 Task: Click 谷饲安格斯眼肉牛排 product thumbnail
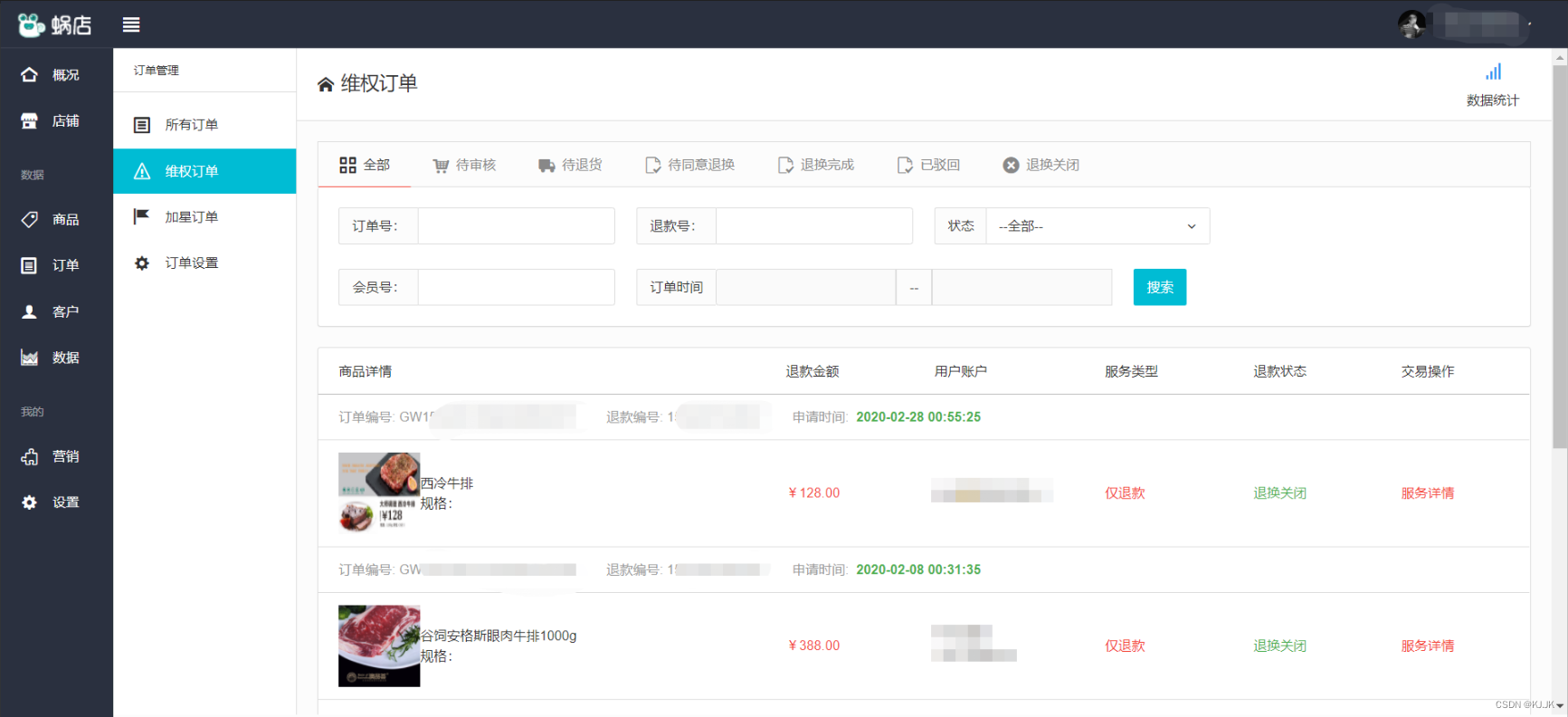(379, 645)
